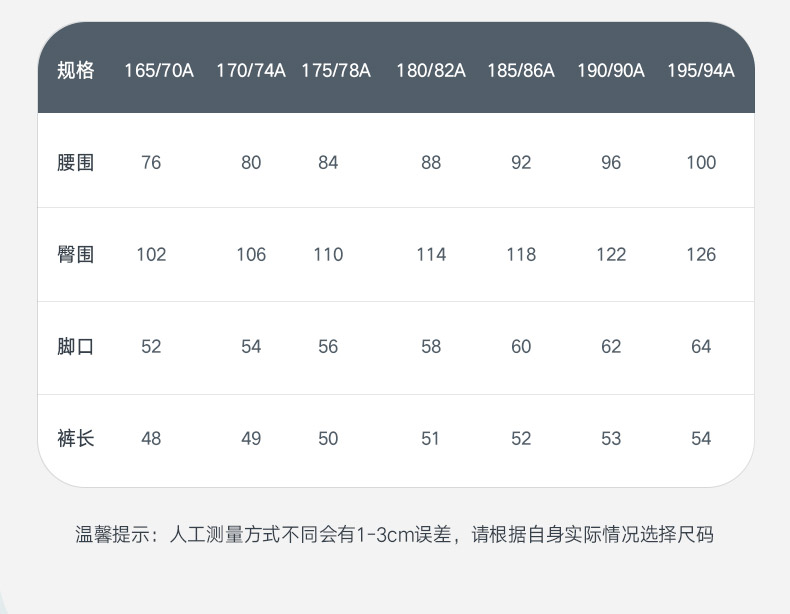Click the 规格 header cell
The image size is (790, 614).
coord(76,71)
